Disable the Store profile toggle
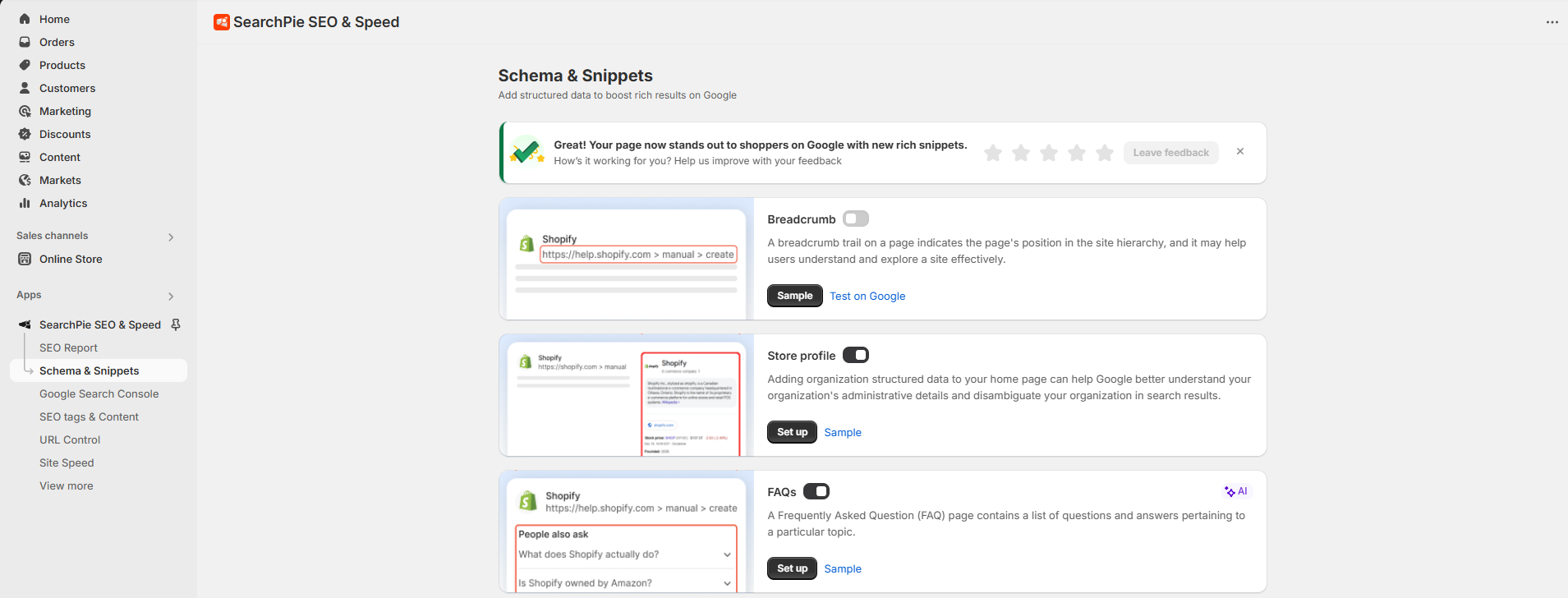 pos(856,355)
